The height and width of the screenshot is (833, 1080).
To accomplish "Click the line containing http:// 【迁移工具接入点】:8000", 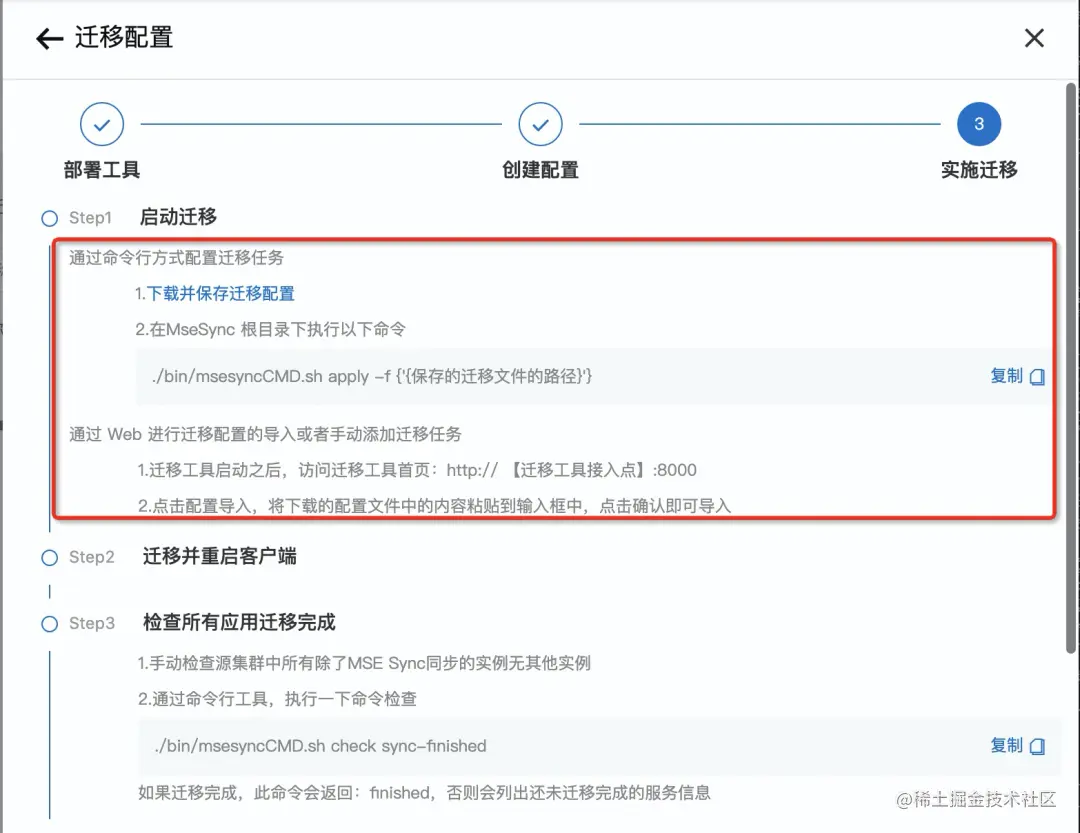I will [417, 470].
